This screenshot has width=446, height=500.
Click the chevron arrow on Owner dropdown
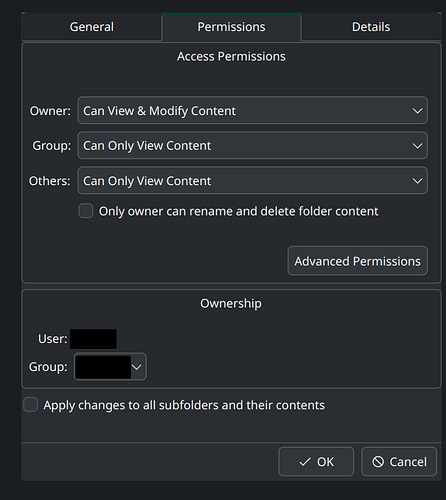[x=417, y=111]
